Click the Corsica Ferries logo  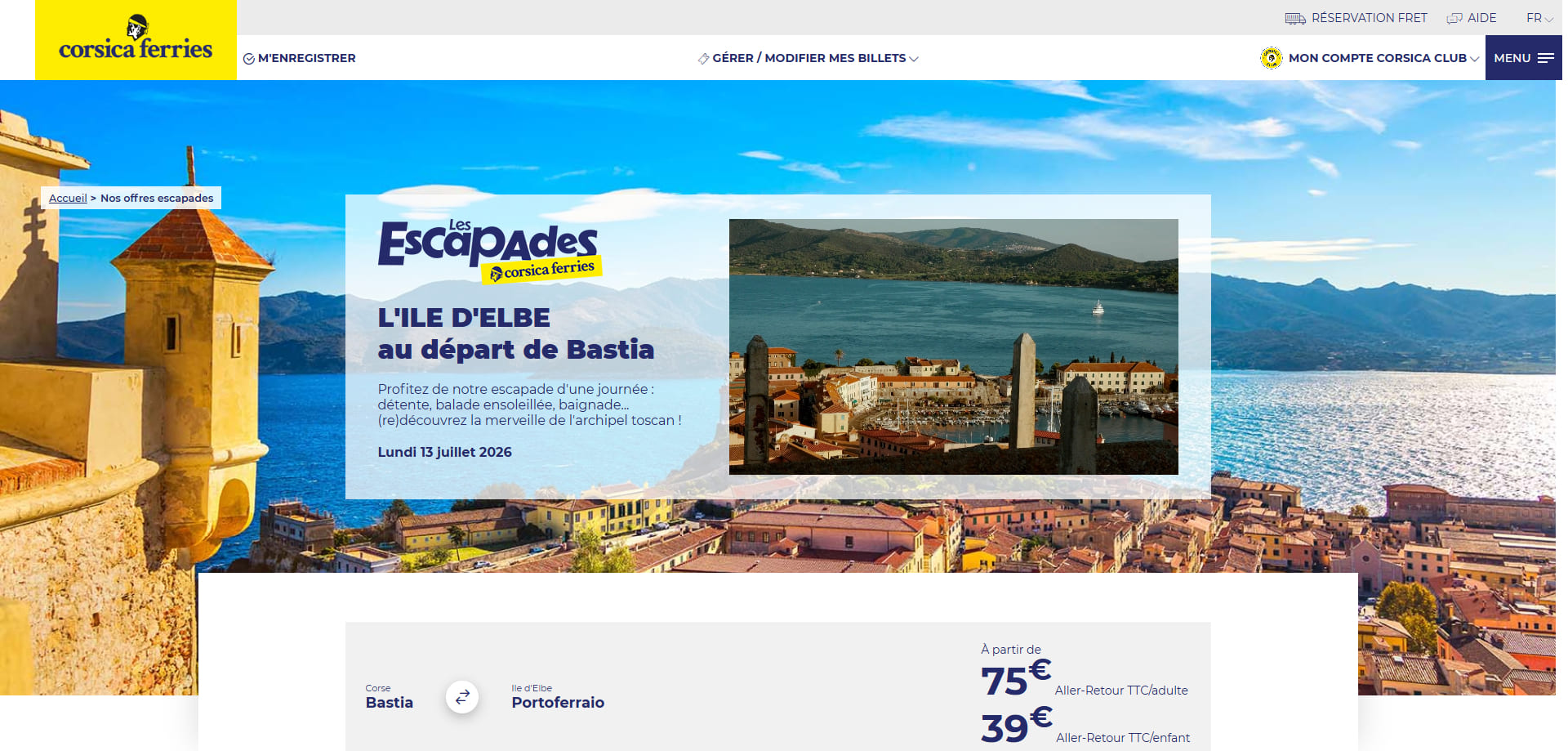[136, 39]
